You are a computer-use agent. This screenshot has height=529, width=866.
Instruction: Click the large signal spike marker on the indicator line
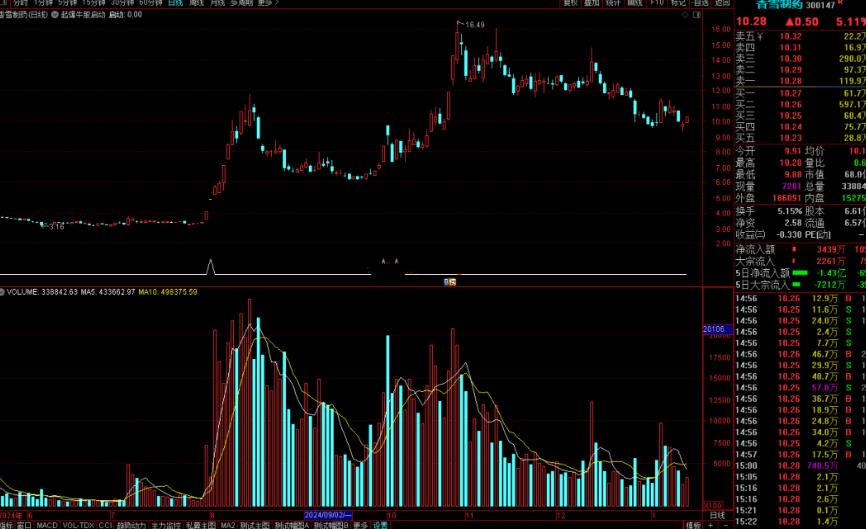click(x=210, y=266)
